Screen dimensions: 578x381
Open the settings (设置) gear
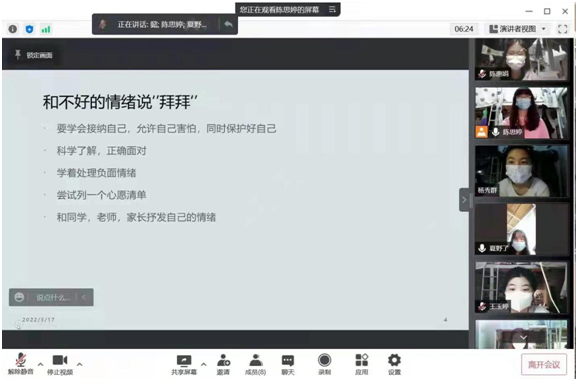[394, 364]
